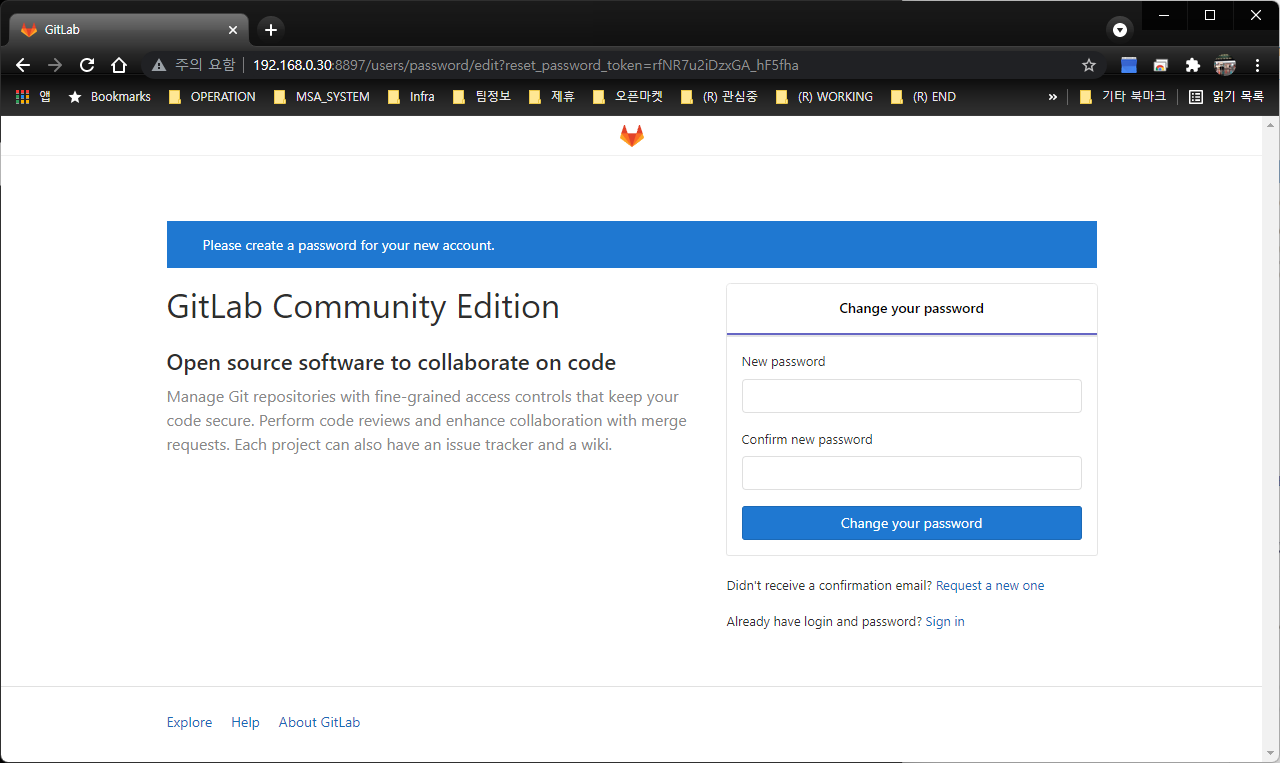Screen dimensions: 1280x763
Task: Open the Help footer link
Action: point(245,723)
